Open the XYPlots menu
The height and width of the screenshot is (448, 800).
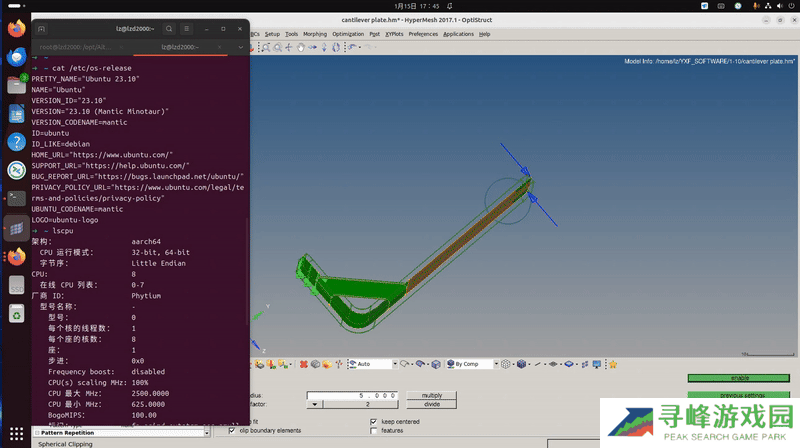point(394,34)
